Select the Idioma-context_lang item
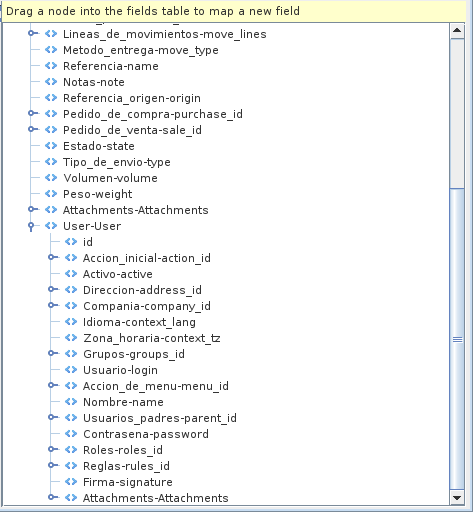This screenshot has width=473, height=512. [x=139, y=322]
